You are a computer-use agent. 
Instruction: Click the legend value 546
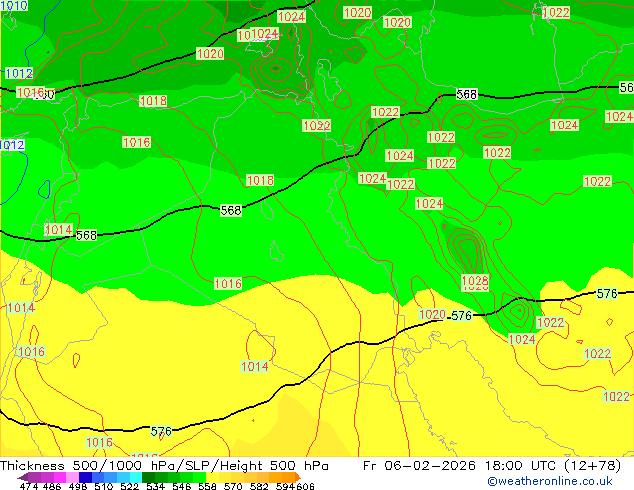click(181, 486)
